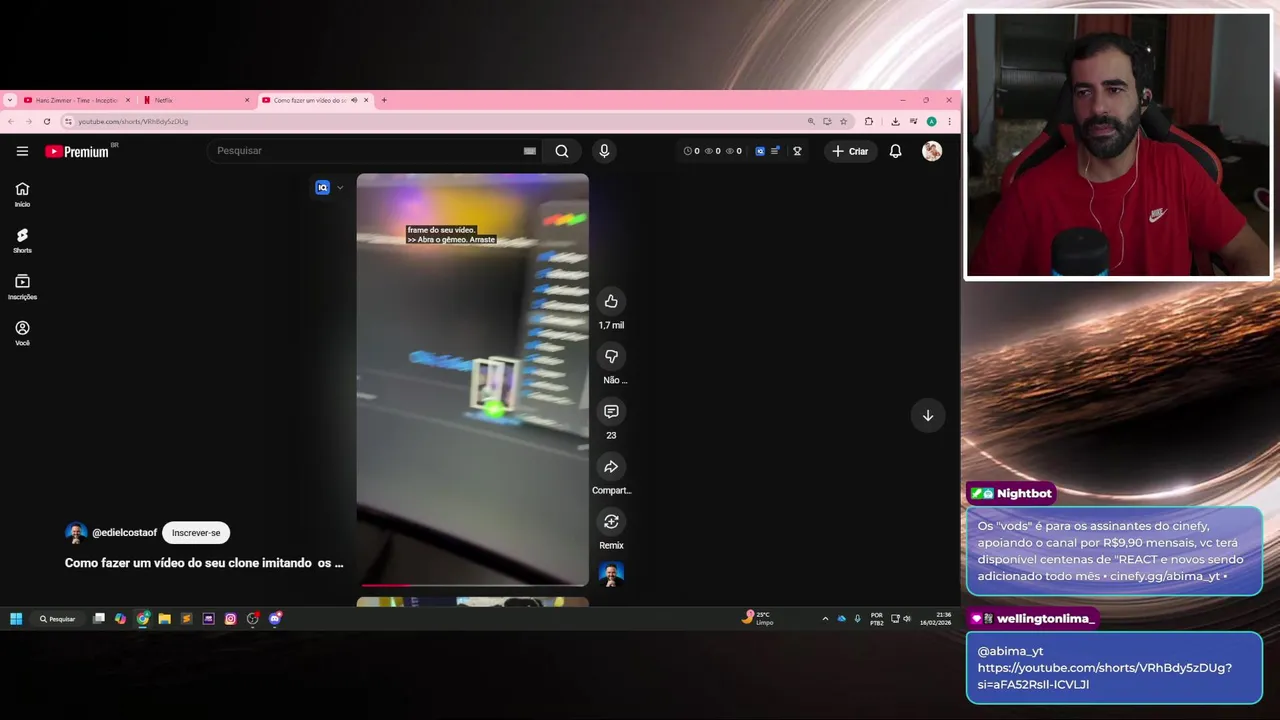This screenshot has width=1280, height=720.
Task: Open the trophy icon in YouTube header
Action: [x=797, y=151]
